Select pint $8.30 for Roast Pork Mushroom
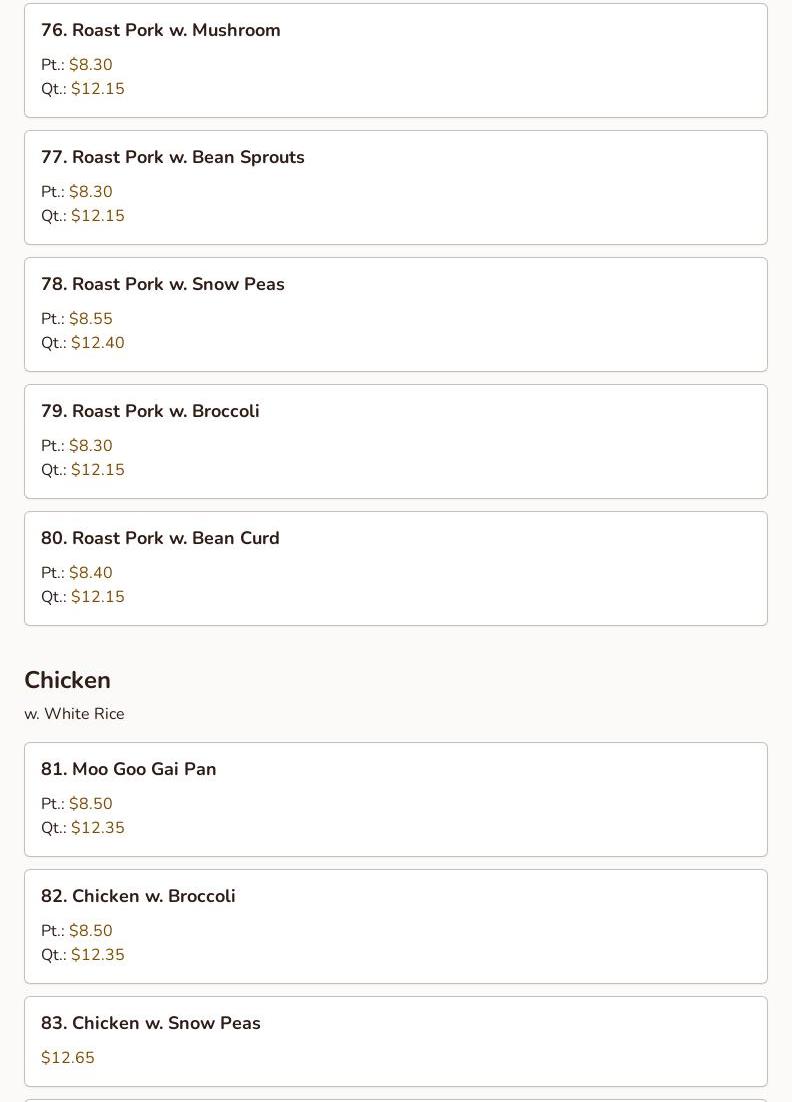This screenshot has width=792, height=1102. [x=90, y=65]
